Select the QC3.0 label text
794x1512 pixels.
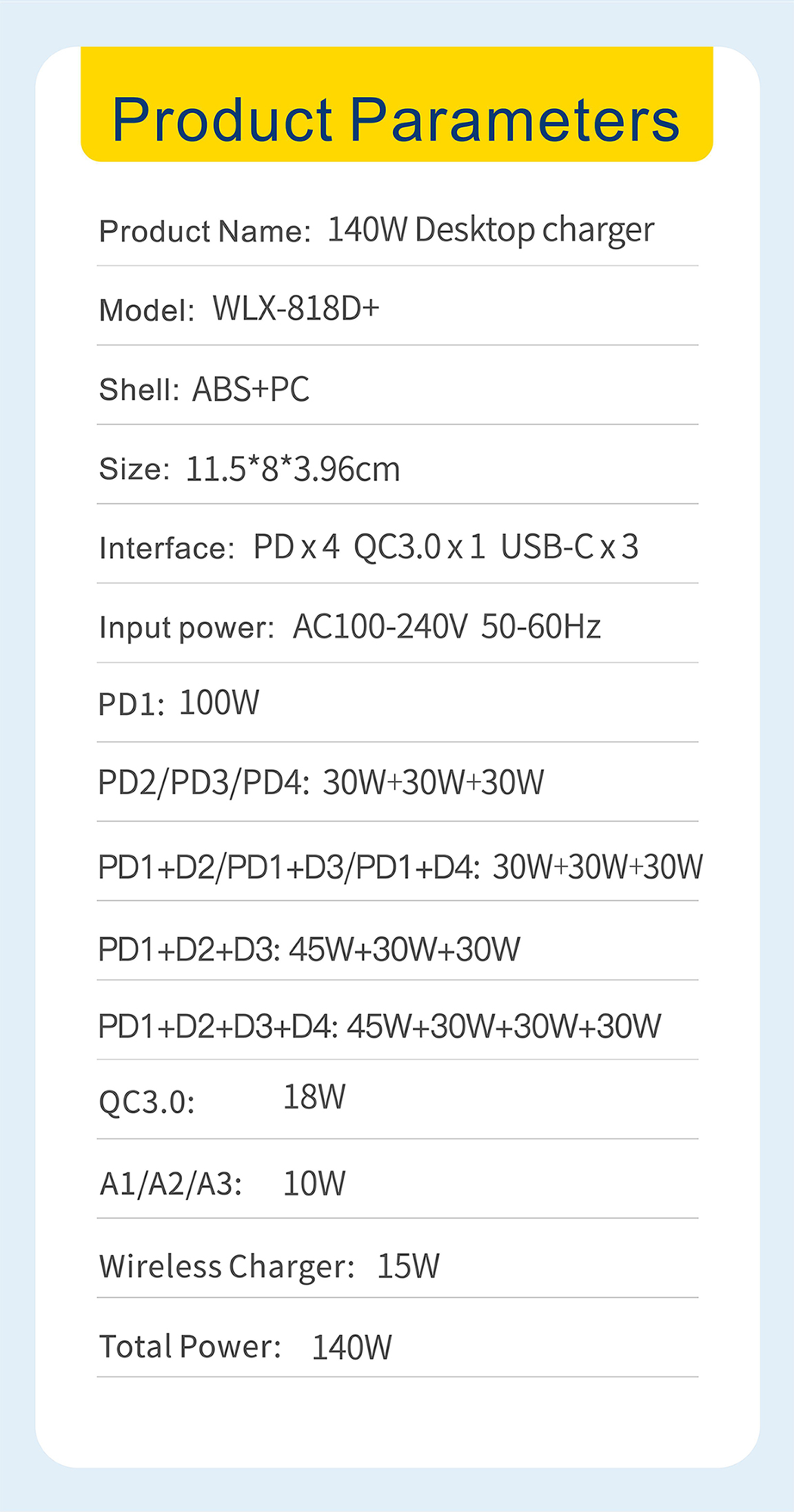pos(147,1102)
